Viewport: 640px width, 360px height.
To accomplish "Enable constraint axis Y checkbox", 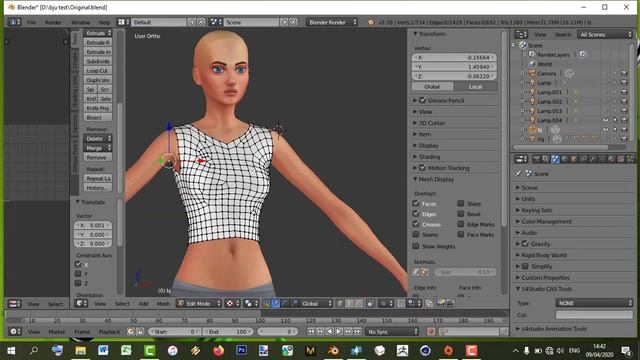I will point(78,273).
